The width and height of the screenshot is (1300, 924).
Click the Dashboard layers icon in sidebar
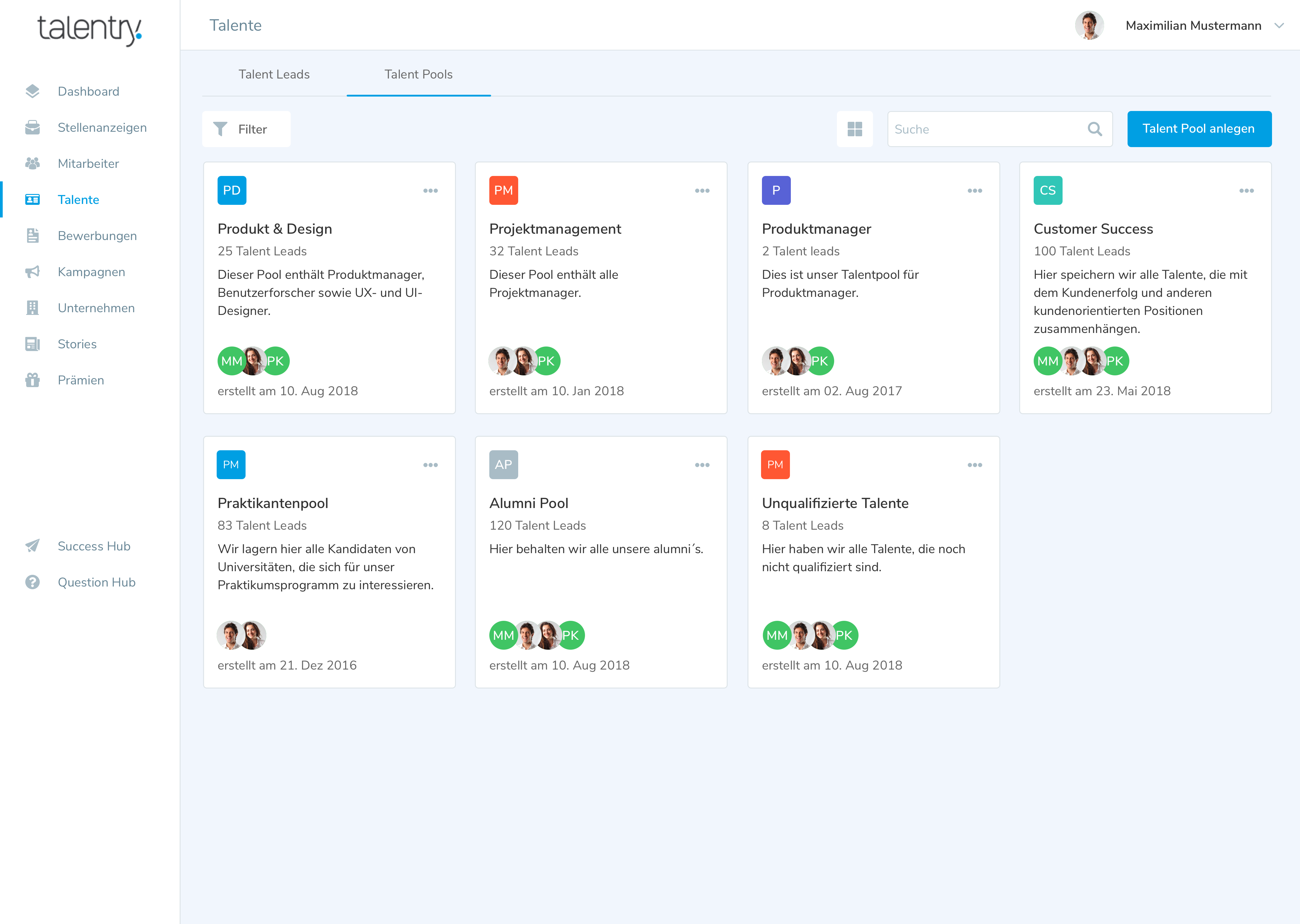(32, 92)
